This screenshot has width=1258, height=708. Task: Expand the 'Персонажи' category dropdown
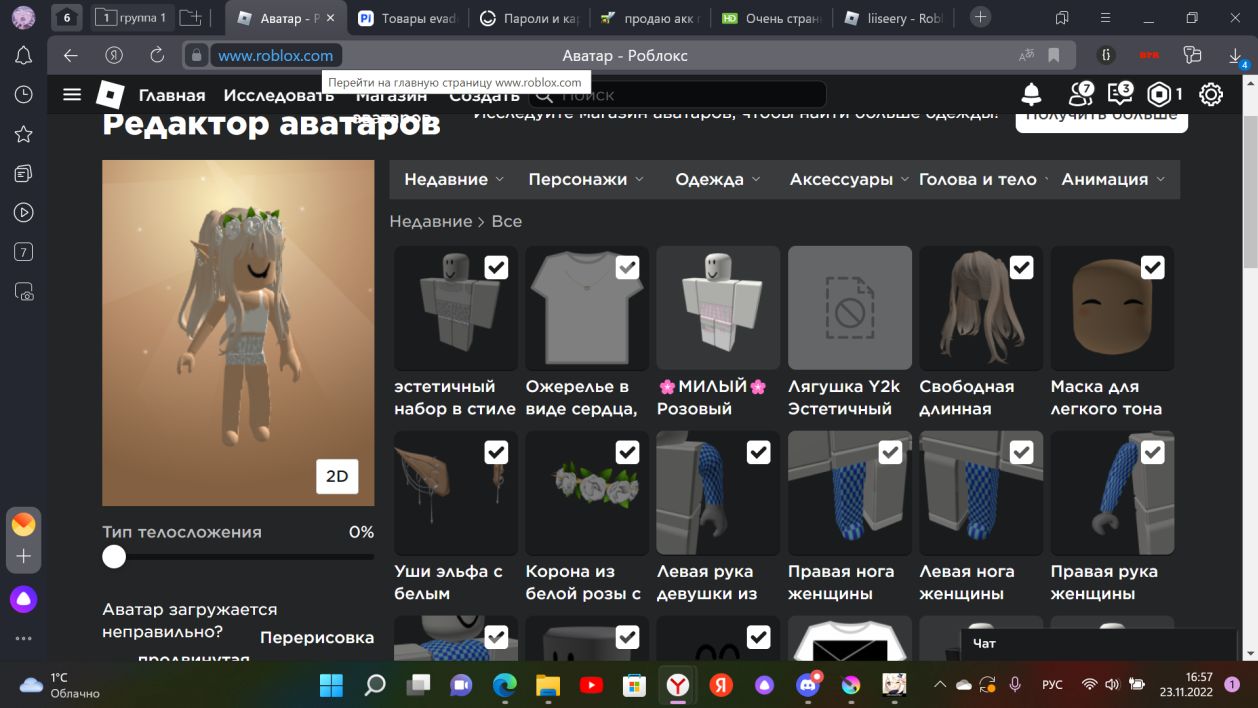[x=586, y=179]
